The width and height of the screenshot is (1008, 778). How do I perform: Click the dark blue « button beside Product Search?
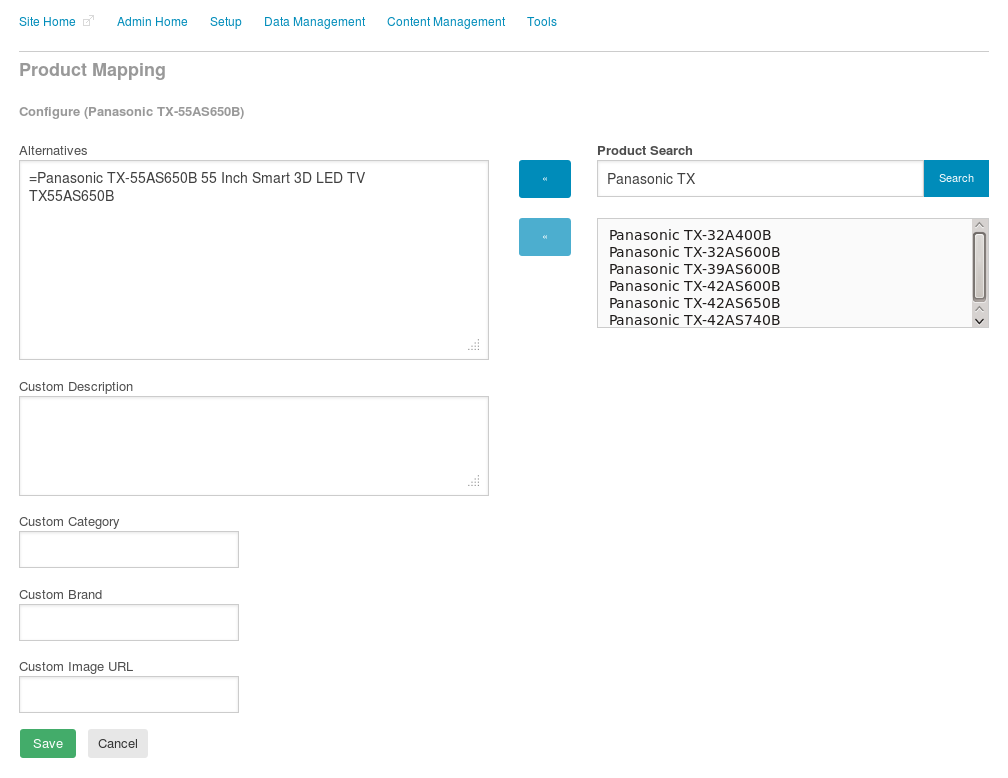pyautogui.click(x=544, y=179)
